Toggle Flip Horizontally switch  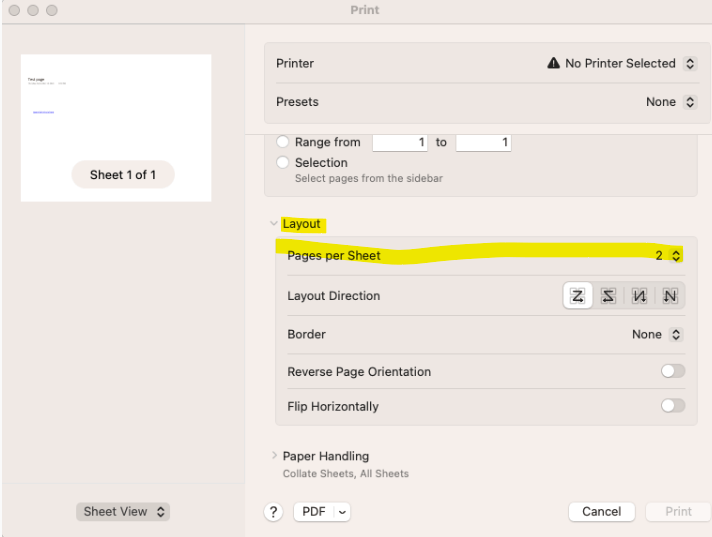point(673,406)
